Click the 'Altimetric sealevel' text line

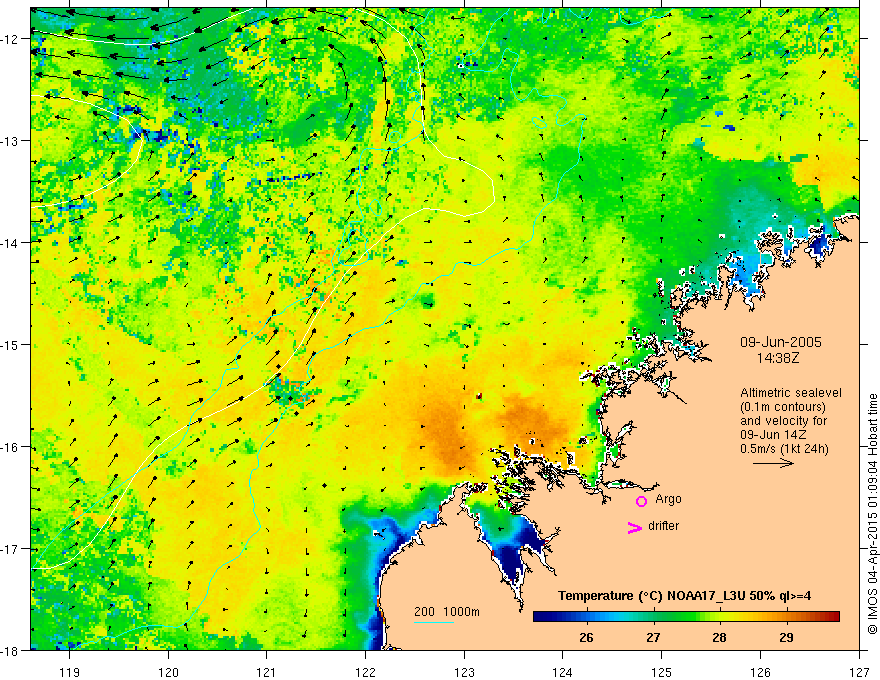(x=791, y=393)
